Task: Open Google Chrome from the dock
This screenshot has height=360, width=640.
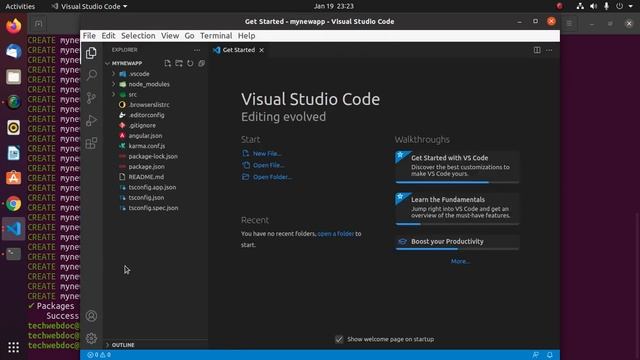Action: [13, 204]
